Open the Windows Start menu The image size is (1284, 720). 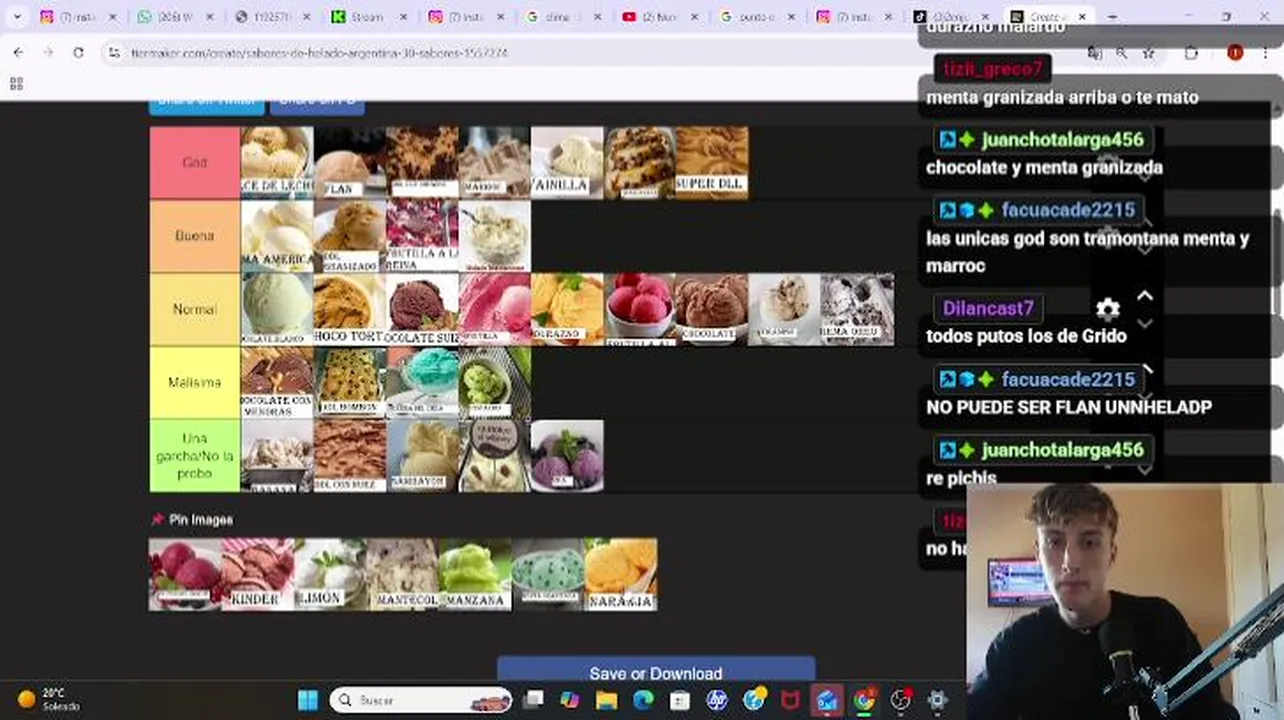pyautogui.click(x=307, y=700)
